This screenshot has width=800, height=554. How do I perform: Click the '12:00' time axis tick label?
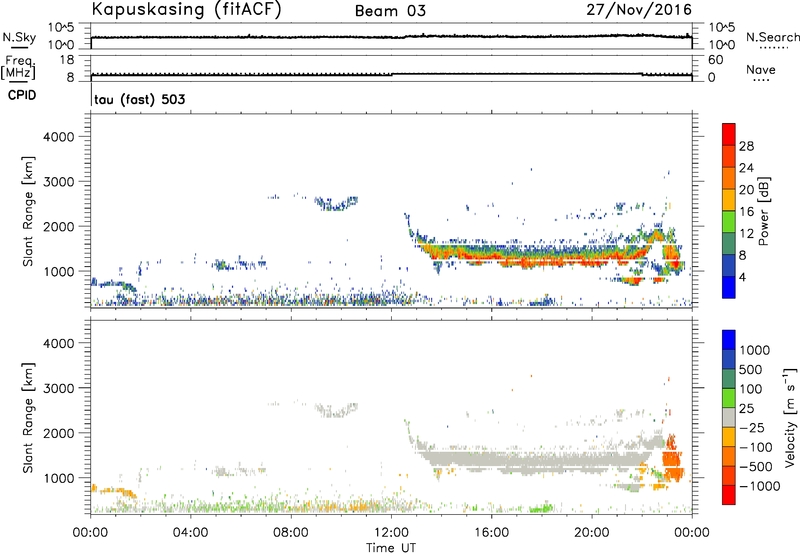tap(391, 533)
